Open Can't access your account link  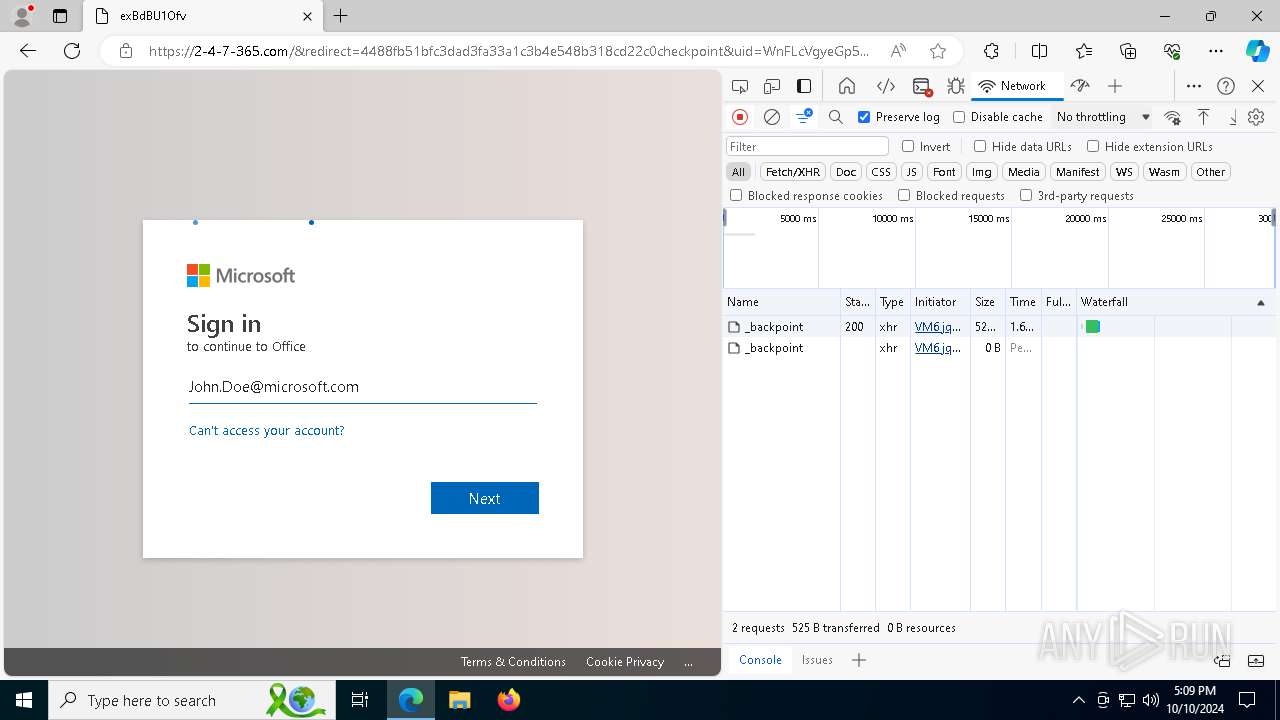point(266,431)
